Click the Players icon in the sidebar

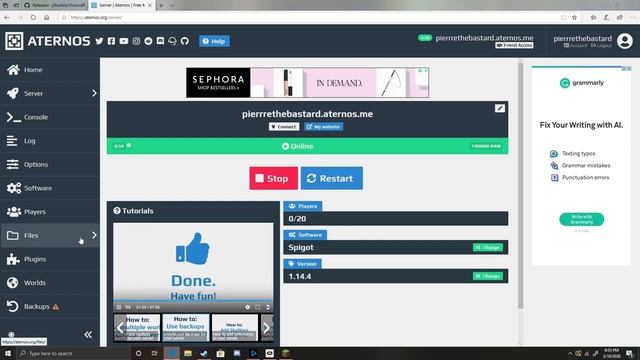pyautogui.click(x=13, y=211)
